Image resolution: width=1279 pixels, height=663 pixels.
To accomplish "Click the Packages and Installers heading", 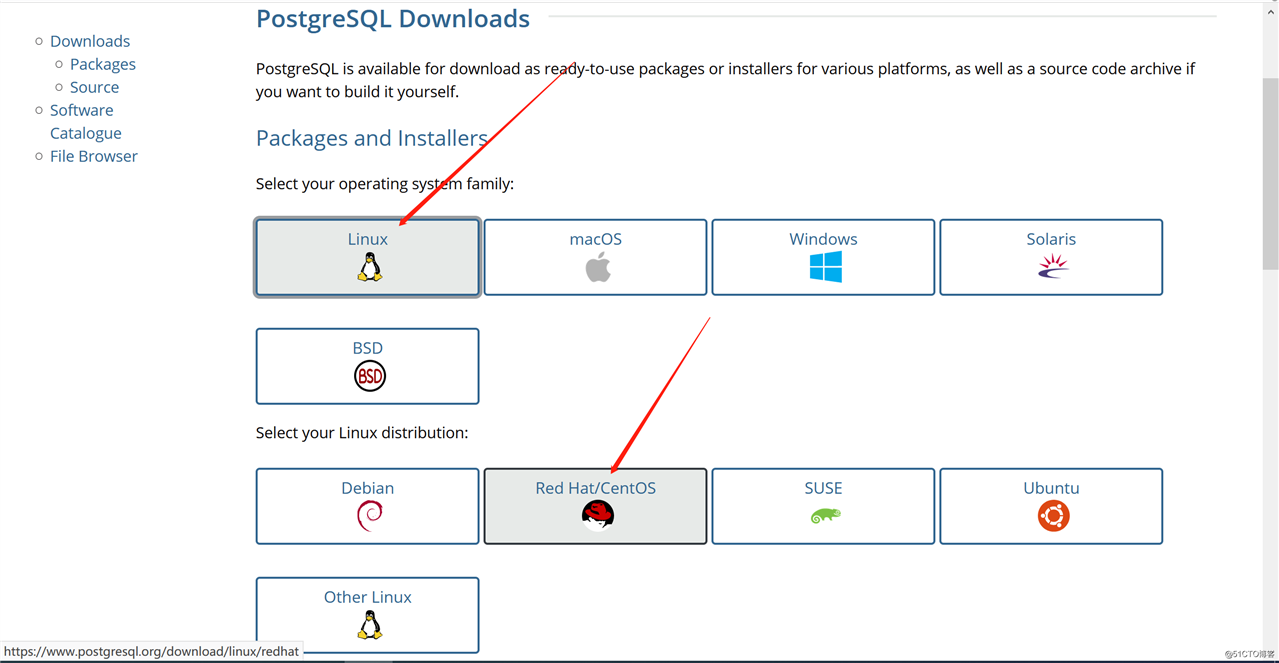I will [x=372, y=138].
